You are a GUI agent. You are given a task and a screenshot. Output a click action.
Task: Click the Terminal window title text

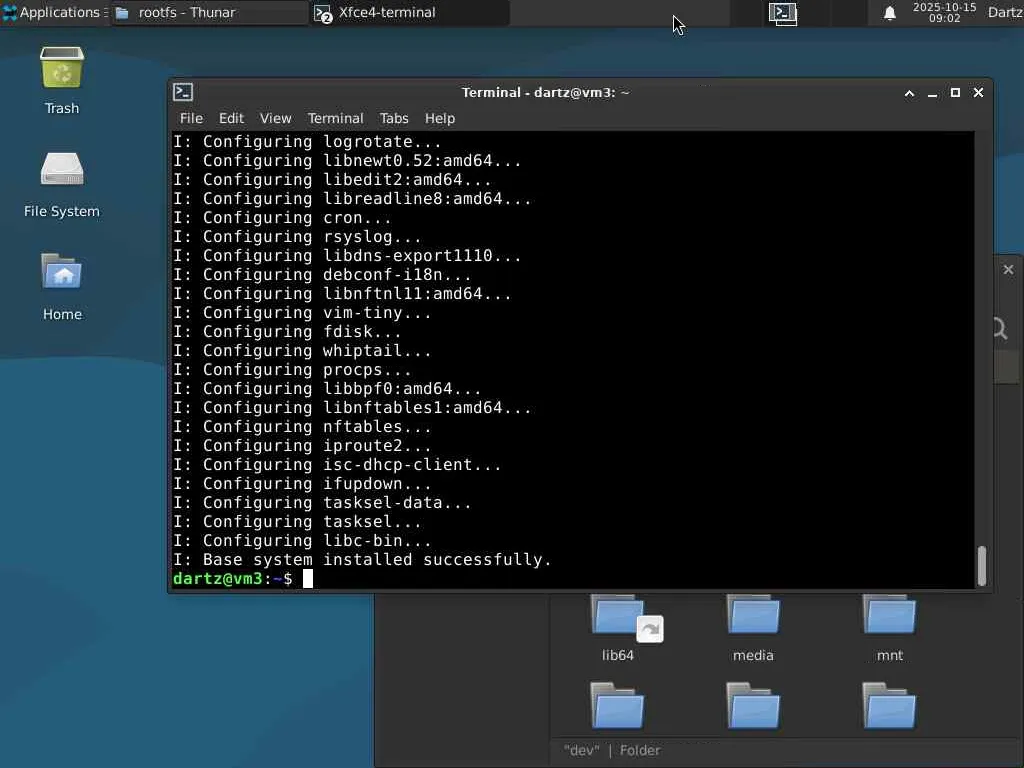tap(545, 93)
